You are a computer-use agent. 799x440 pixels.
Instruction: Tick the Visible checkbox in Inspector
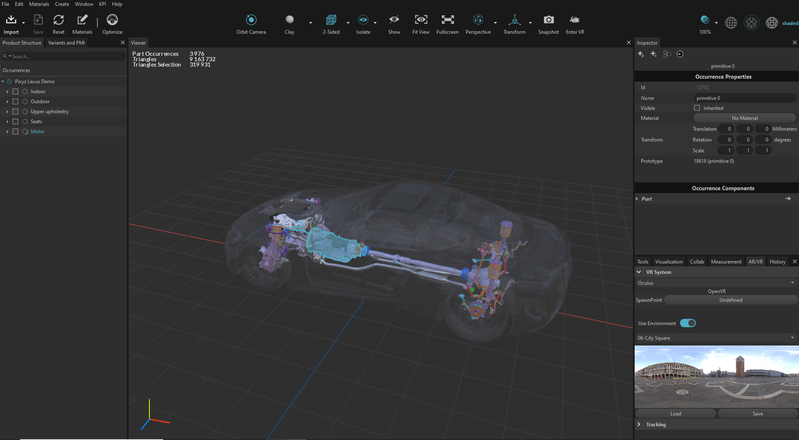(697, 108)
